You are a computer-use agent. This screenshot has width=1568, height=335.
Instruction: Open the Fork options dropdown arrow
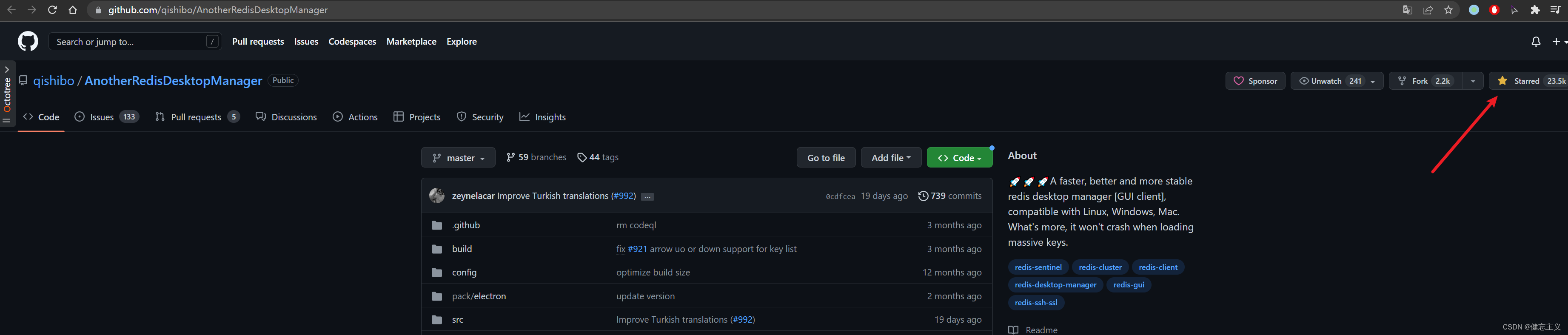[x=1472, y=81]
